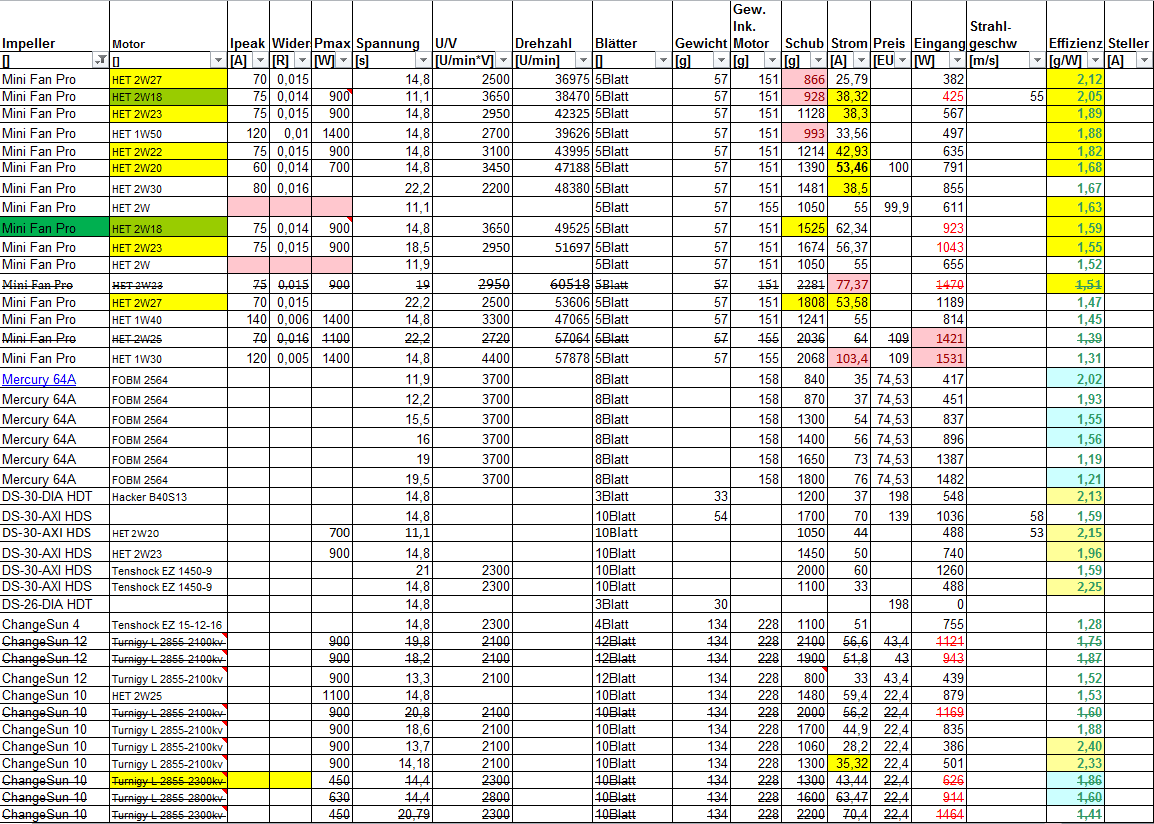Screen dimensions: 1154x824
Task: Click the red-highlighted 103,4 Strom cell
Action: [849, 358]
